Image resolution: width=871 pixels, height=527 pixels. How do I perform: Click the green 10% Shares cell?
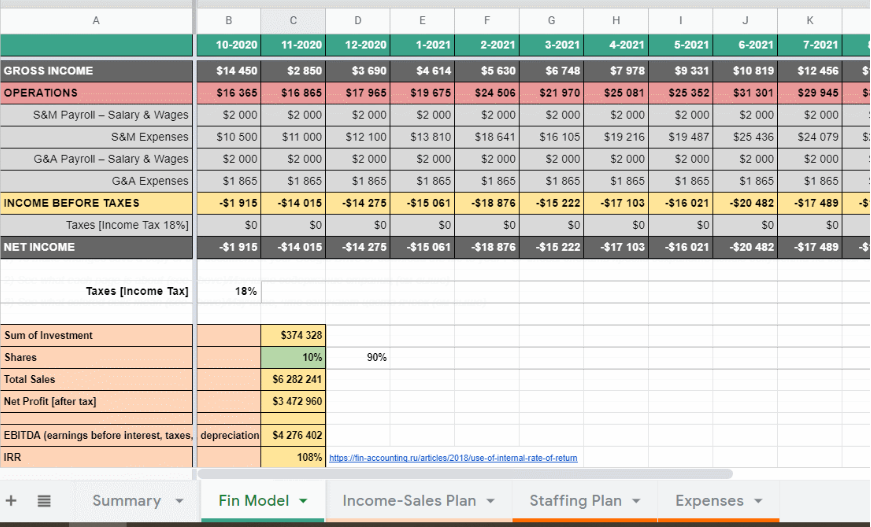point(293,357)
